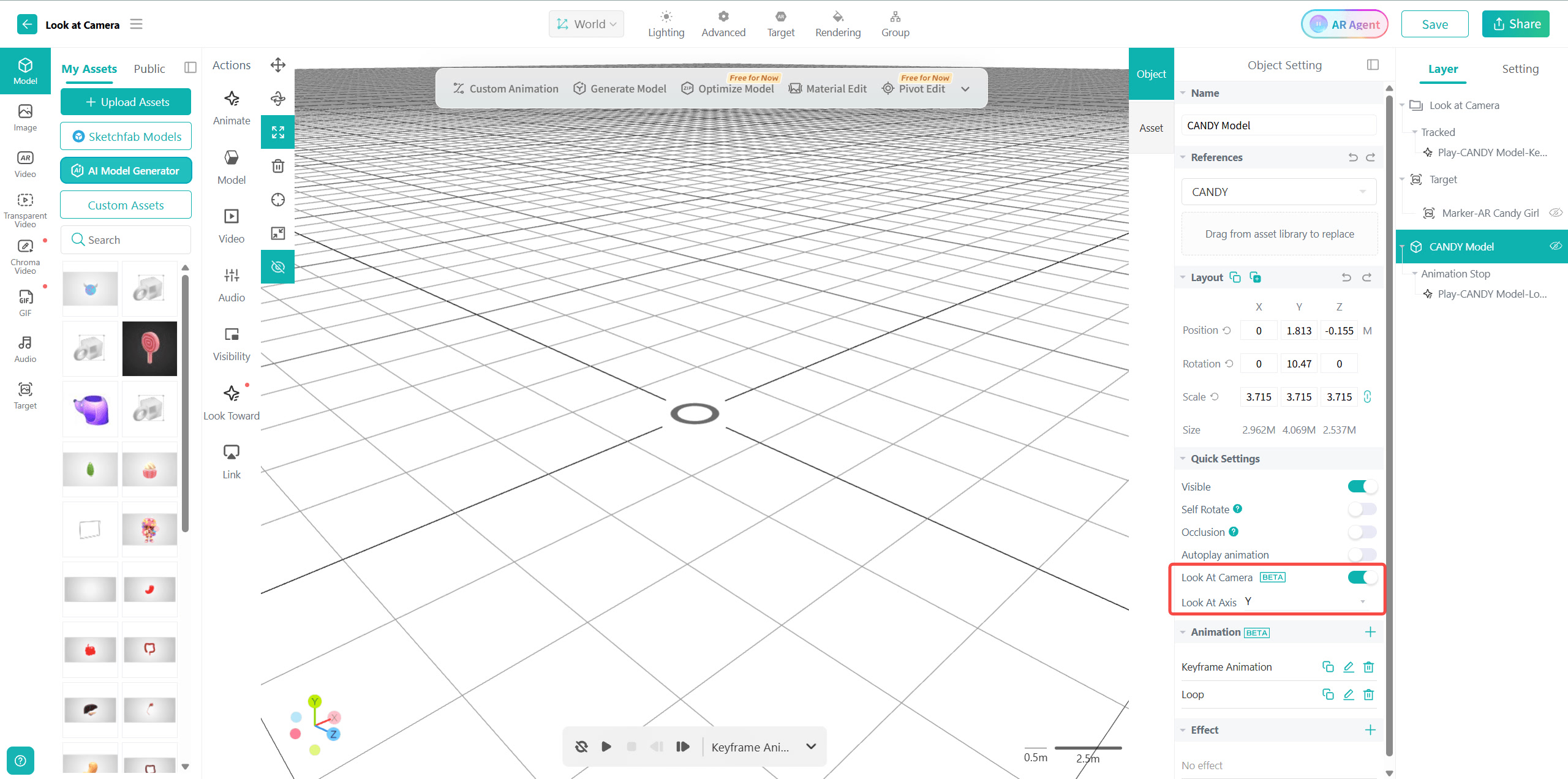Delete the Loop animation
The height and width of the screenshot is (779, 1568).
coord(1369,694)
